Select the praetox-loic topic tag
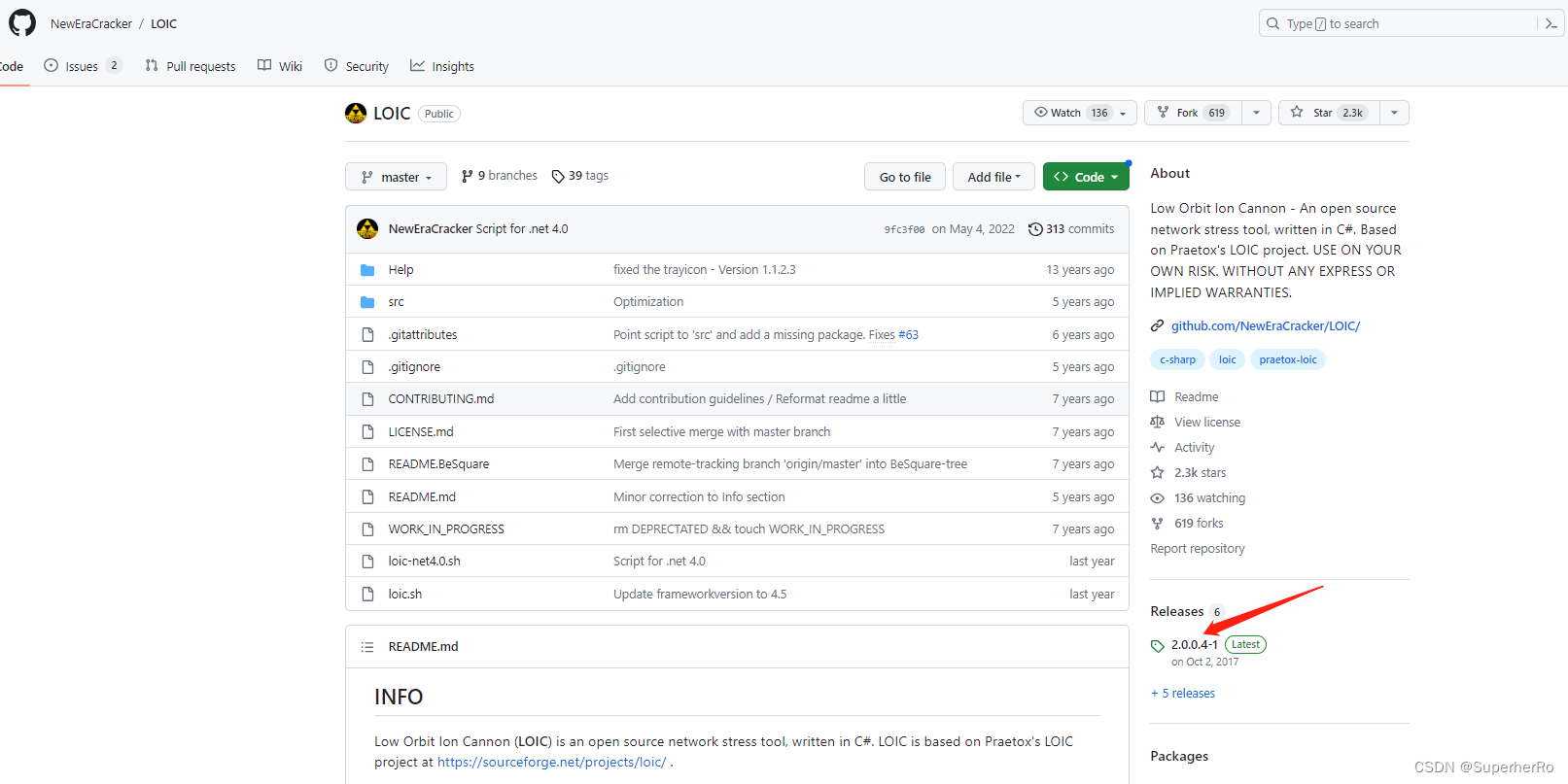 [x=1287, y=359]
